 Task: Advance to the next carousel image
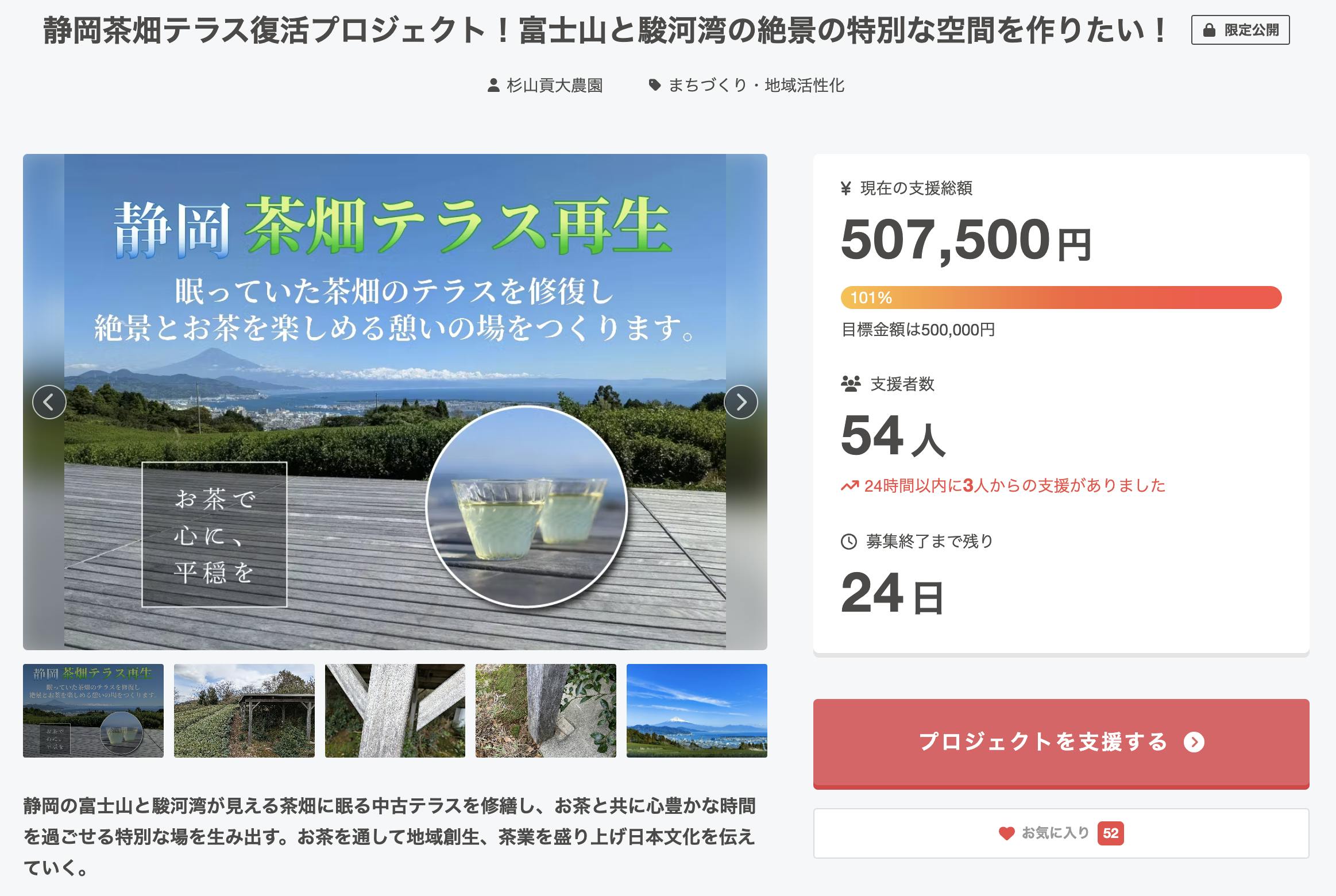coord(741,402)
